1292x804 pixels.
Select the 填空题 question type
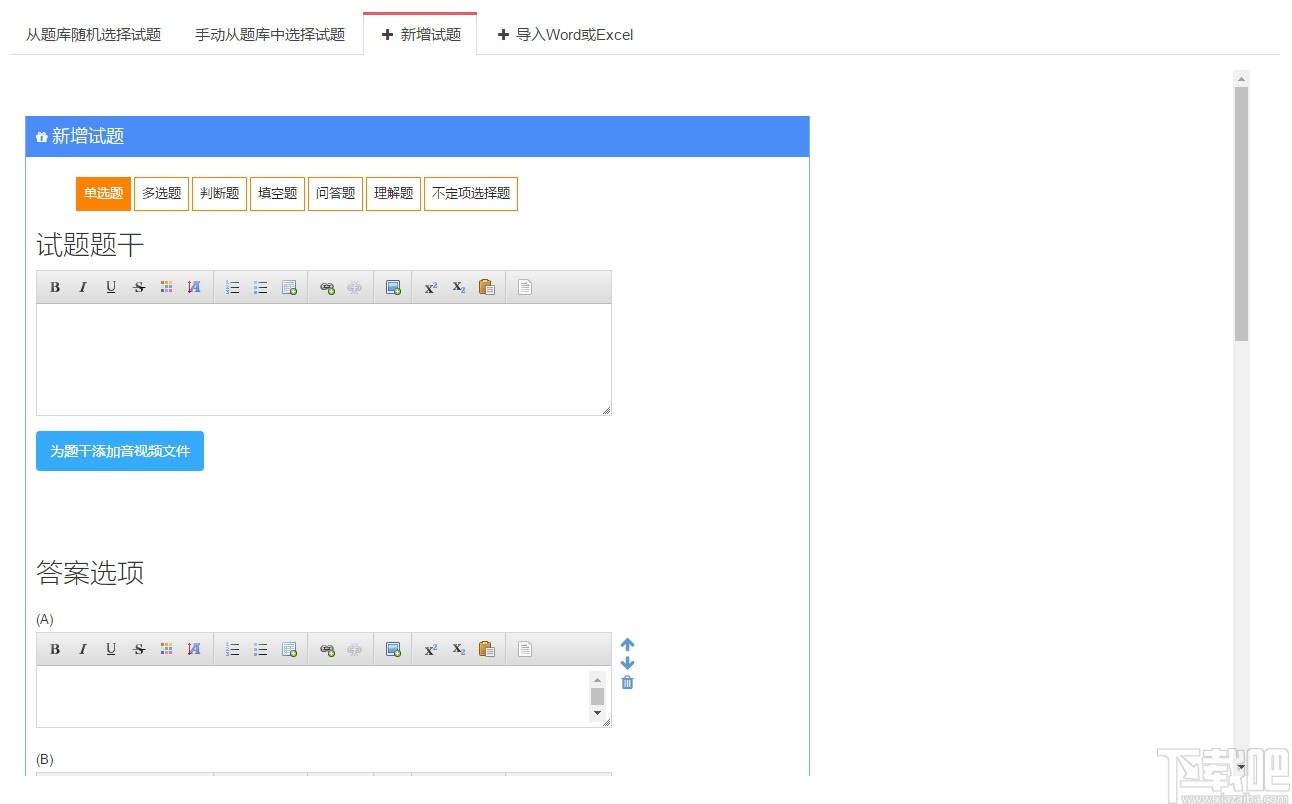click(277, 193)
